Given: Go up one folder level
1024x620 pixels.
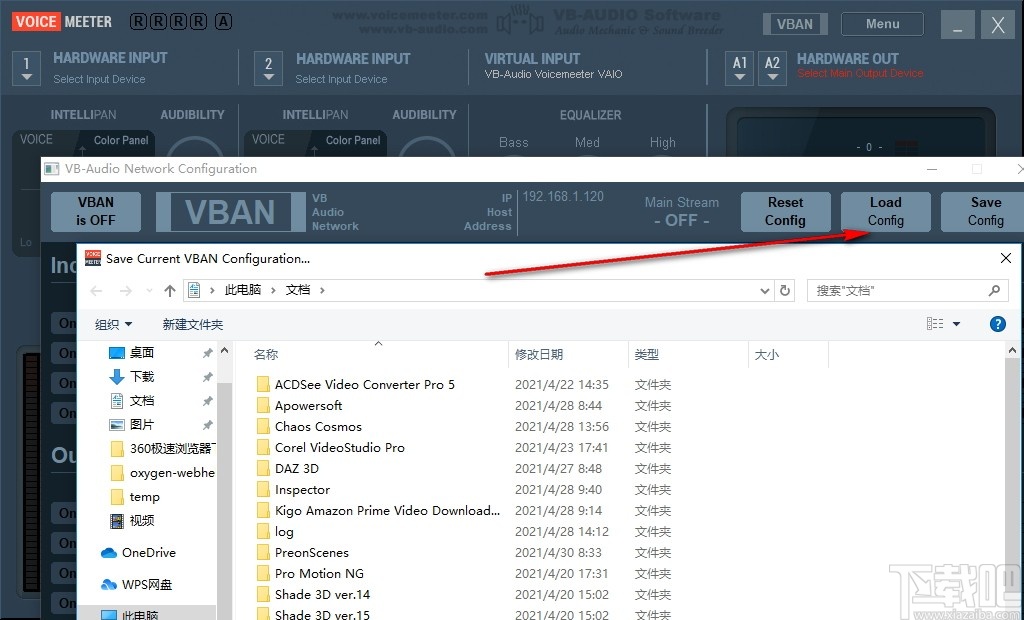Looking at the screenshot, I should [170, 291].
